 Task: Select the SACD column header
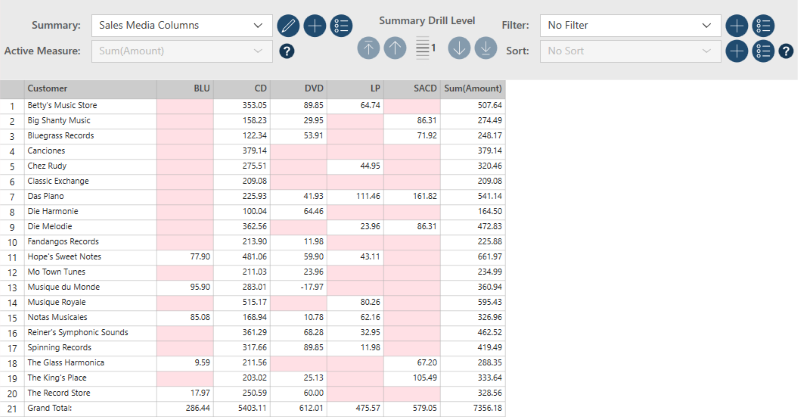(413, 88)
